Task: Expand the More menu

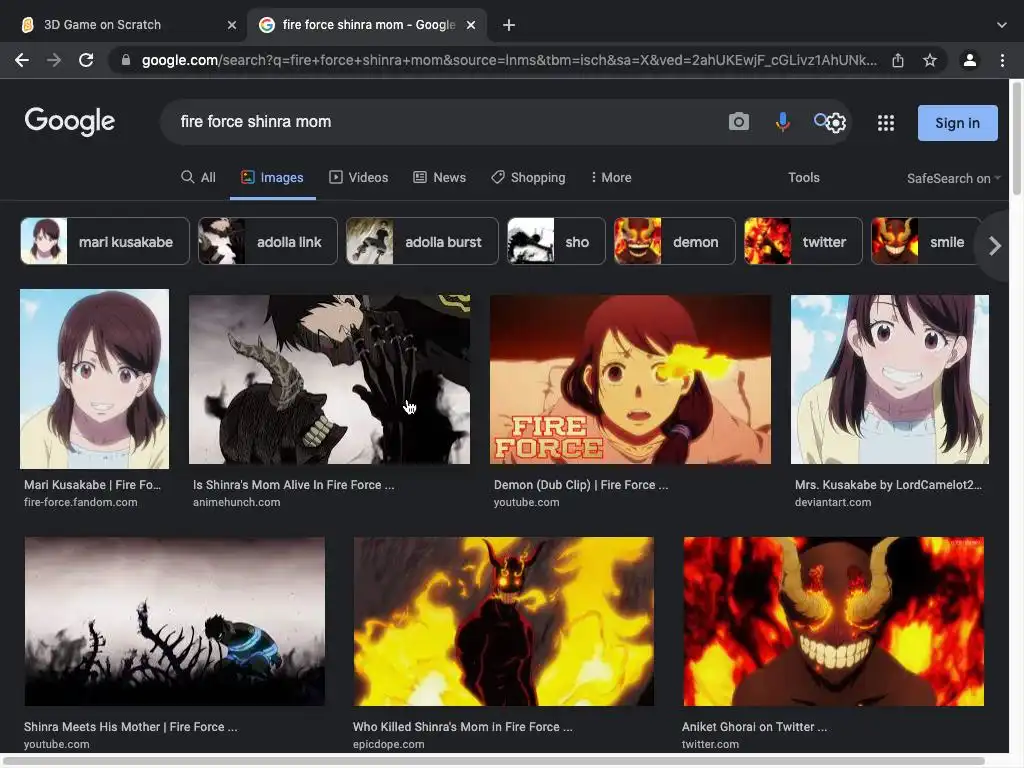Action: 611,178
